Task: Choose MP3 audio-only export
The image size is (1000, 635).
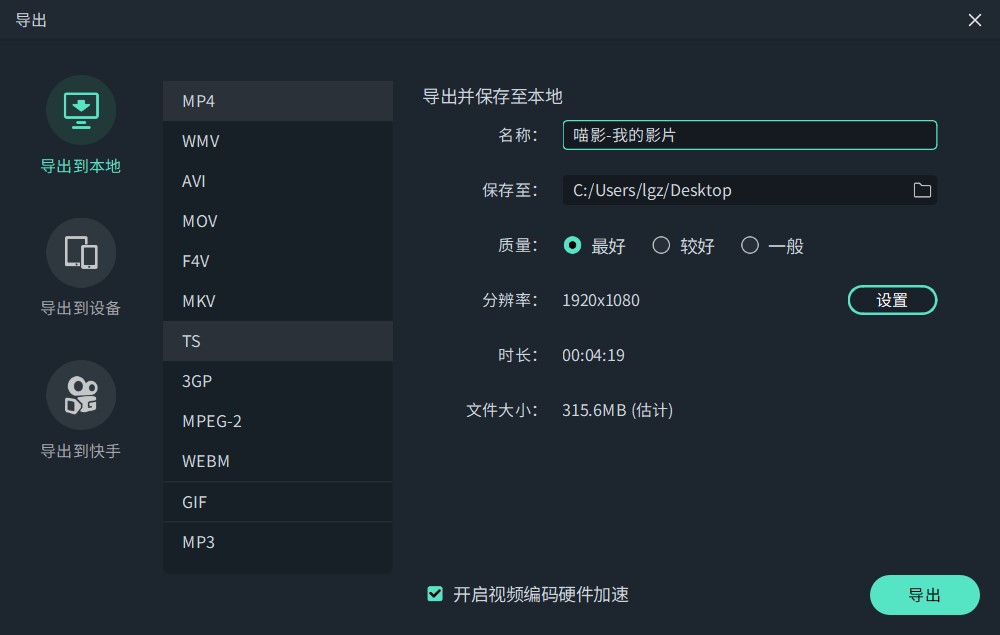Action: [277, 541]
